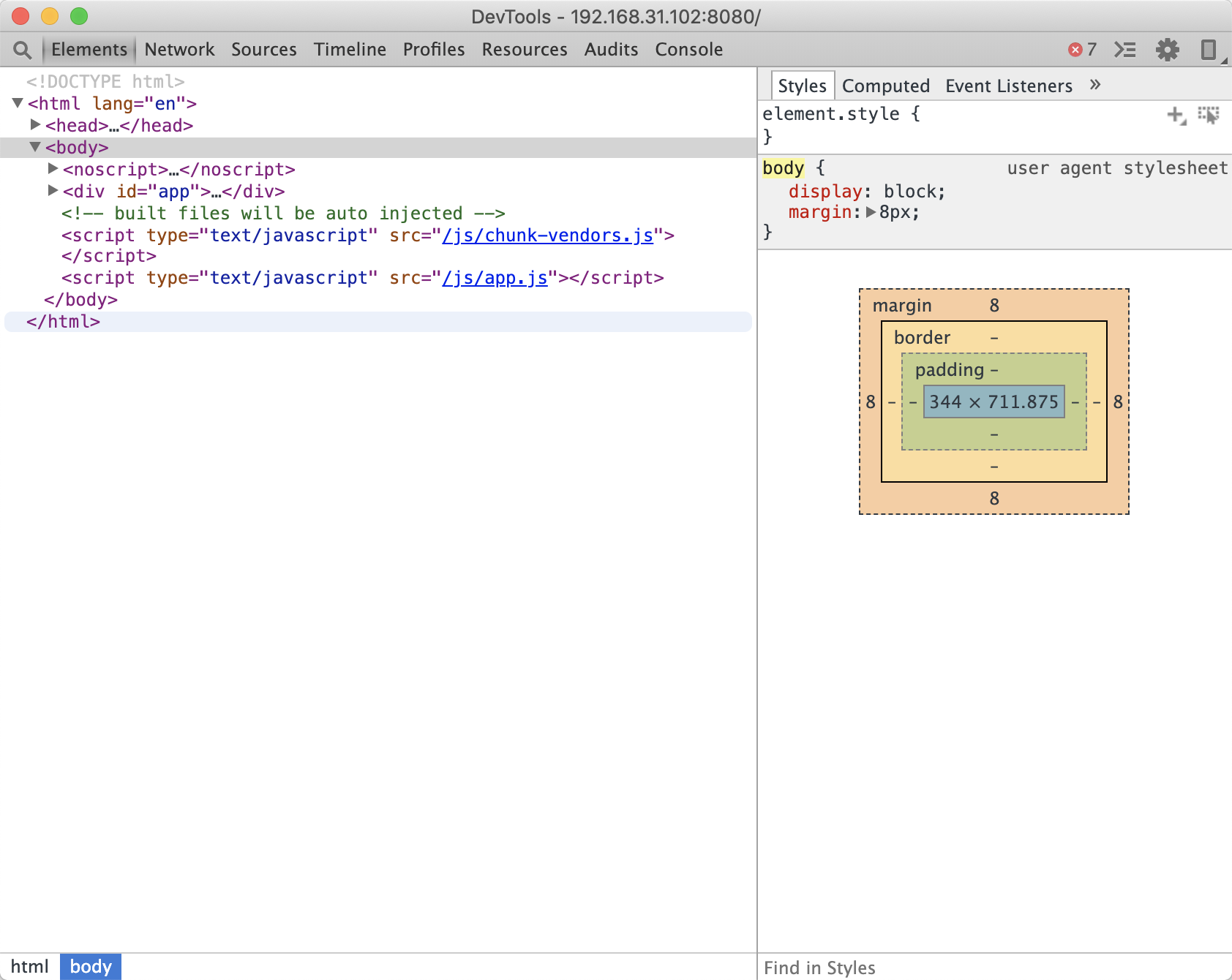
Task: Click the user agent stylesheet label
Action: pos(1117,168)
